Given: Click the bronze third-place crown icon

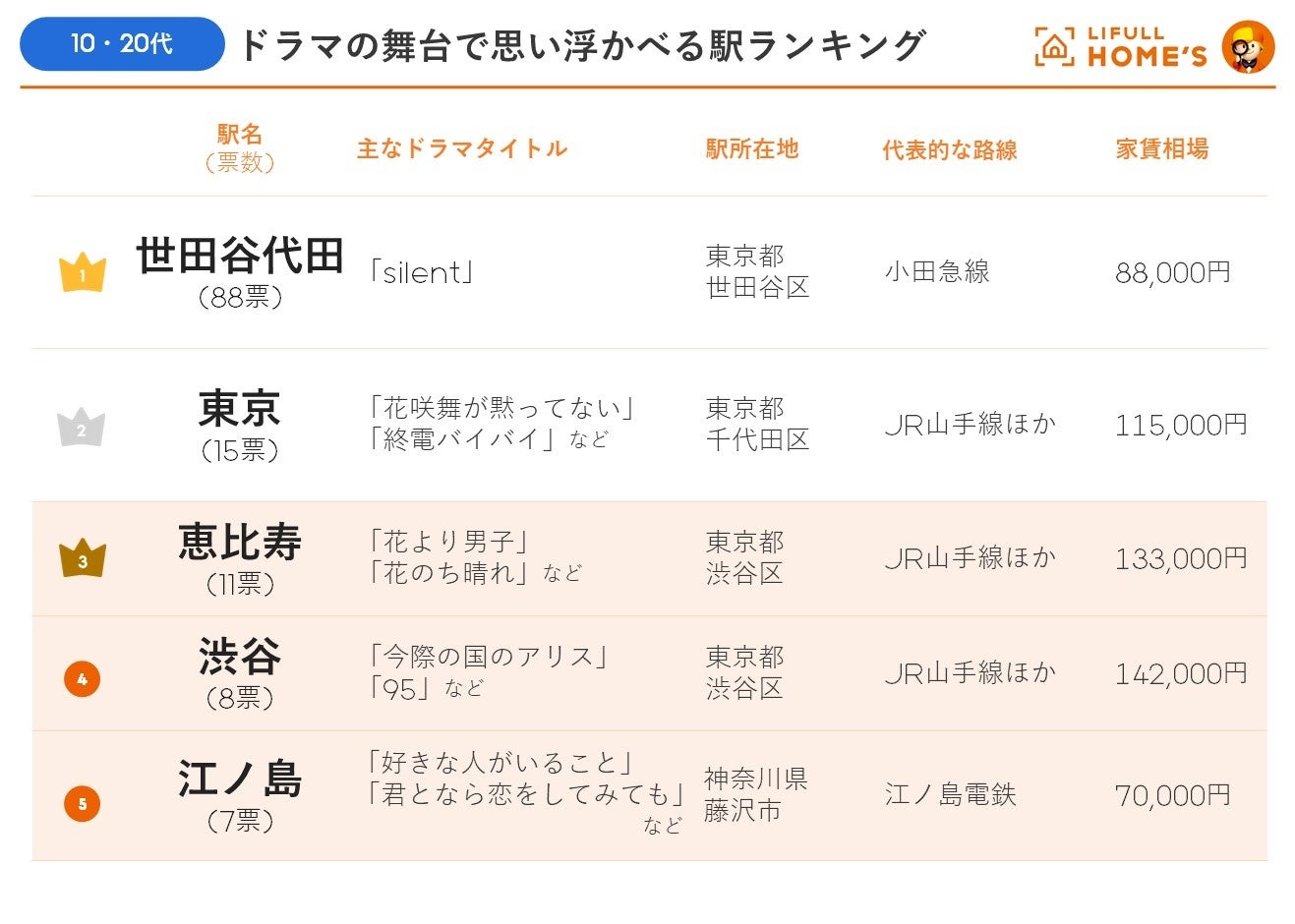Looking at the screenshot, I should coord(83,558).
